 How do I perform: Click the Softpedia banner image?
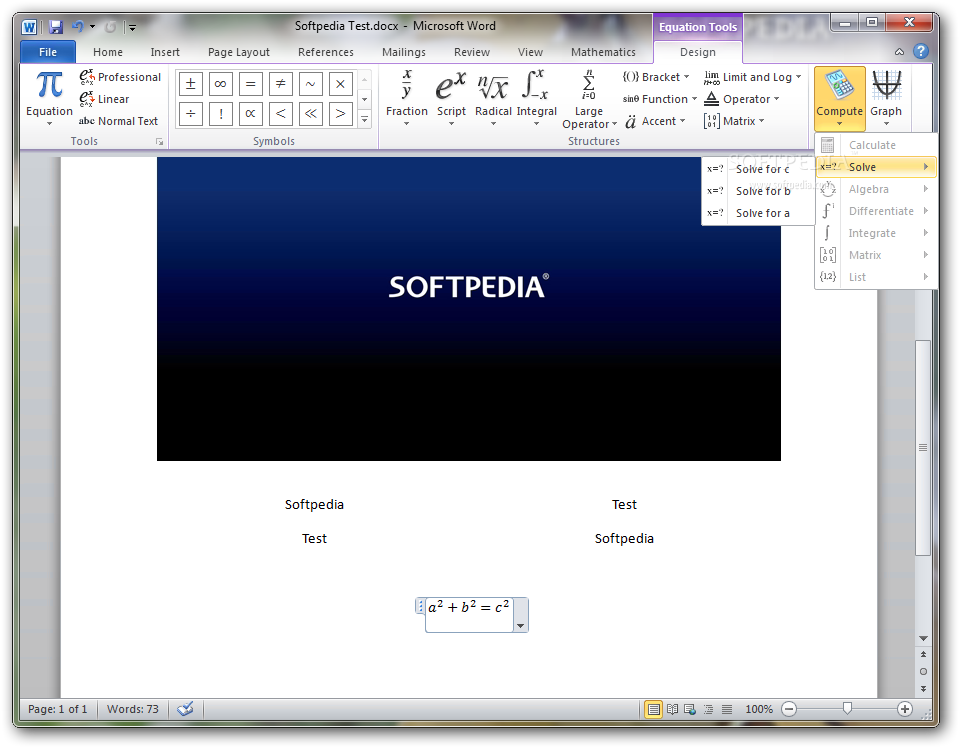tap(468, 309)
